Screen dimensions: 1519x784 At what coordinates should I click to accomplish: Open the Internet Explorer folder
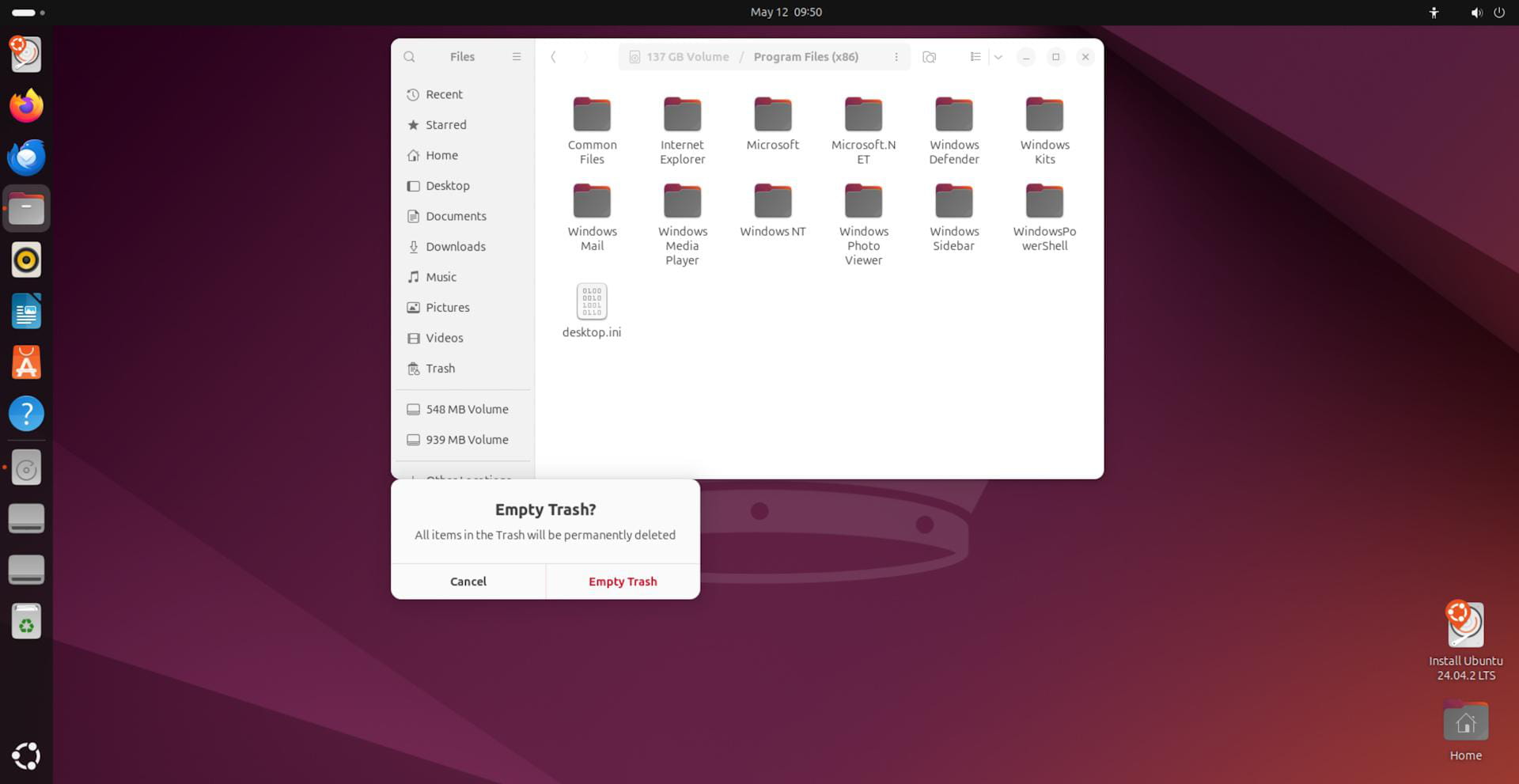click(682, 131)
